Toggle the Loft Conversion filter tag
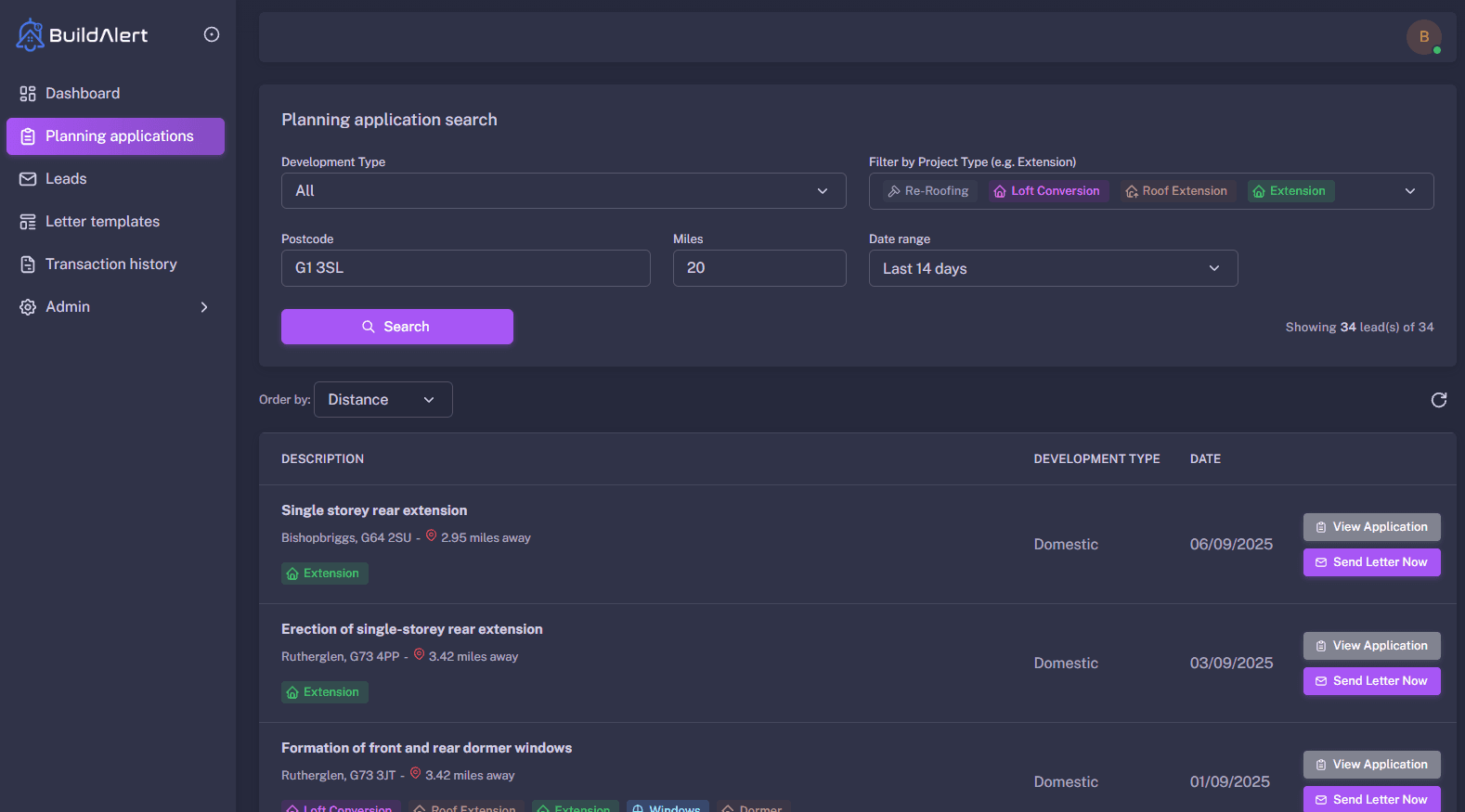1465x812 pixels. point(1047,191)
